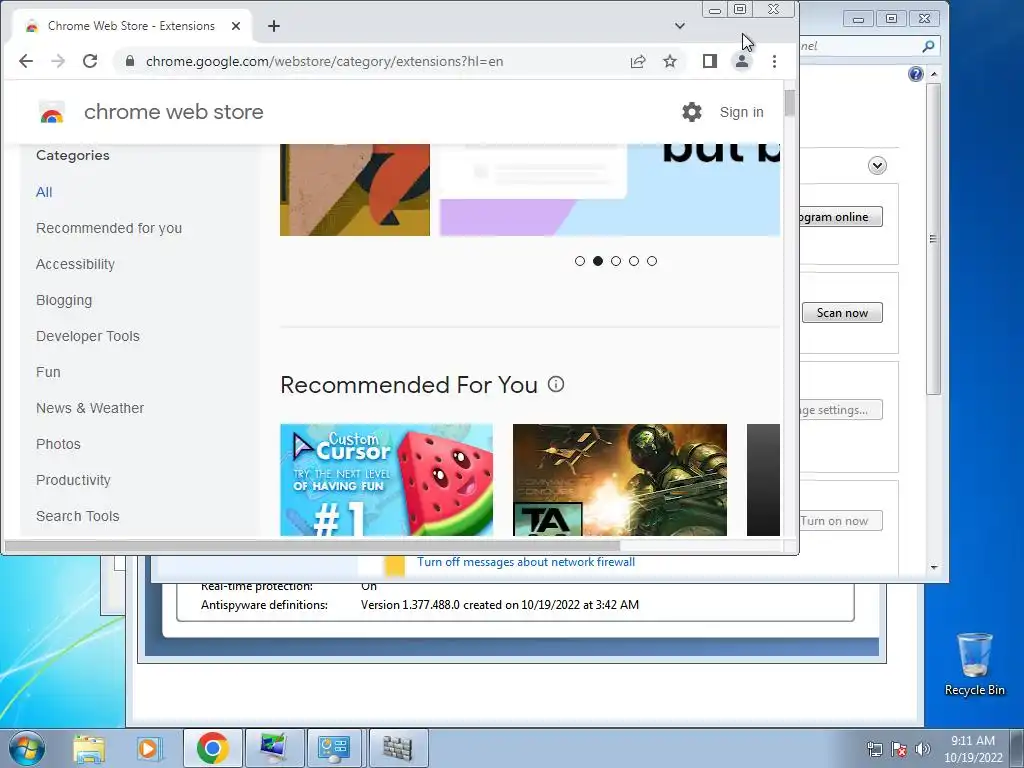Click Turn on now button behind Chrome

[x=841, y=520]
